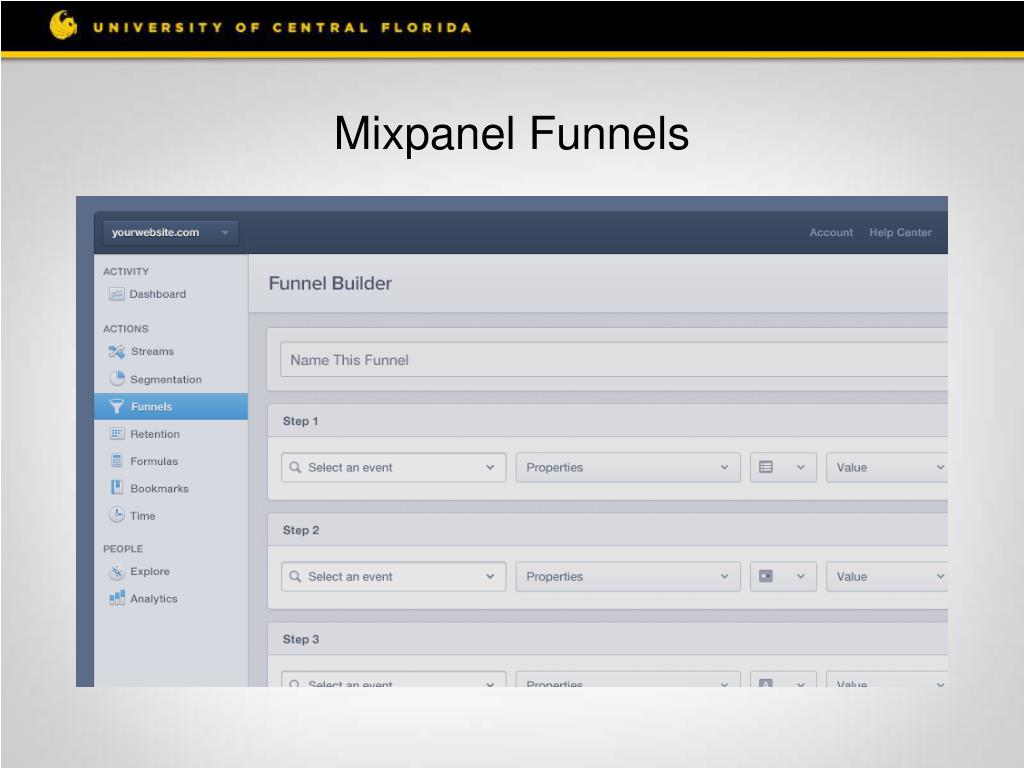Open Analytics under People
This screenshot has height=768, width=1024.
[x=171, y=599]
